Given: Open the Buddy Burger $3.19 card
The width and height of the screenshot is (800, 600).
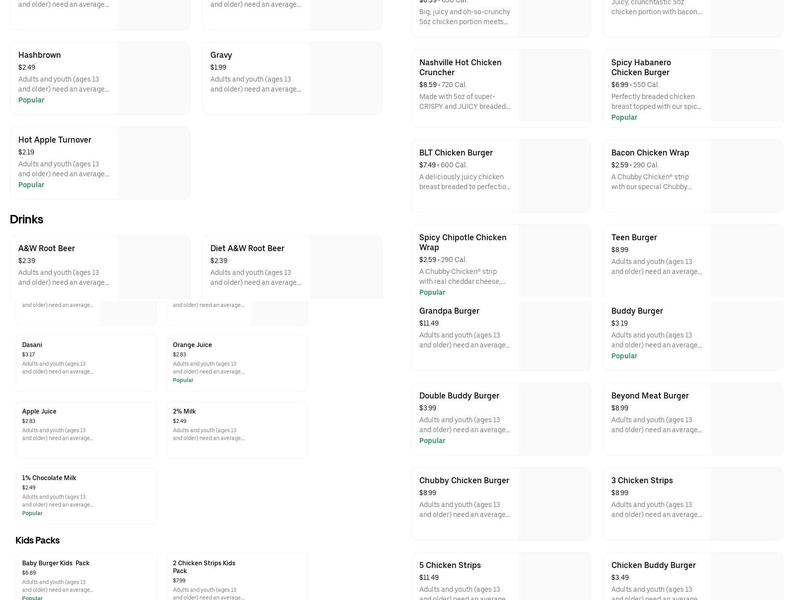Looking at the screenshot, I should [x=693, y=335].
